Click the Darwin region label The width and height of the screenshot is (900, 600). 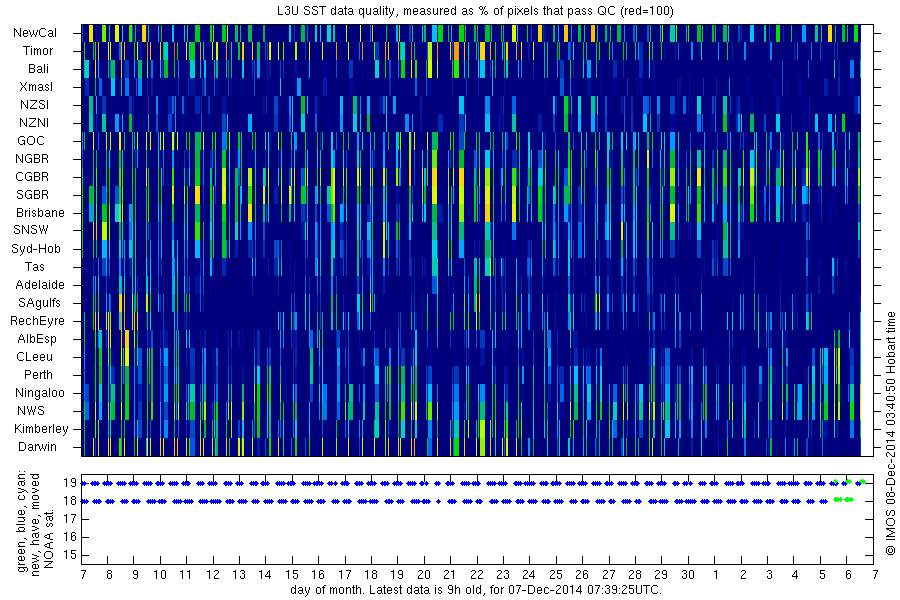coord(37,447)
